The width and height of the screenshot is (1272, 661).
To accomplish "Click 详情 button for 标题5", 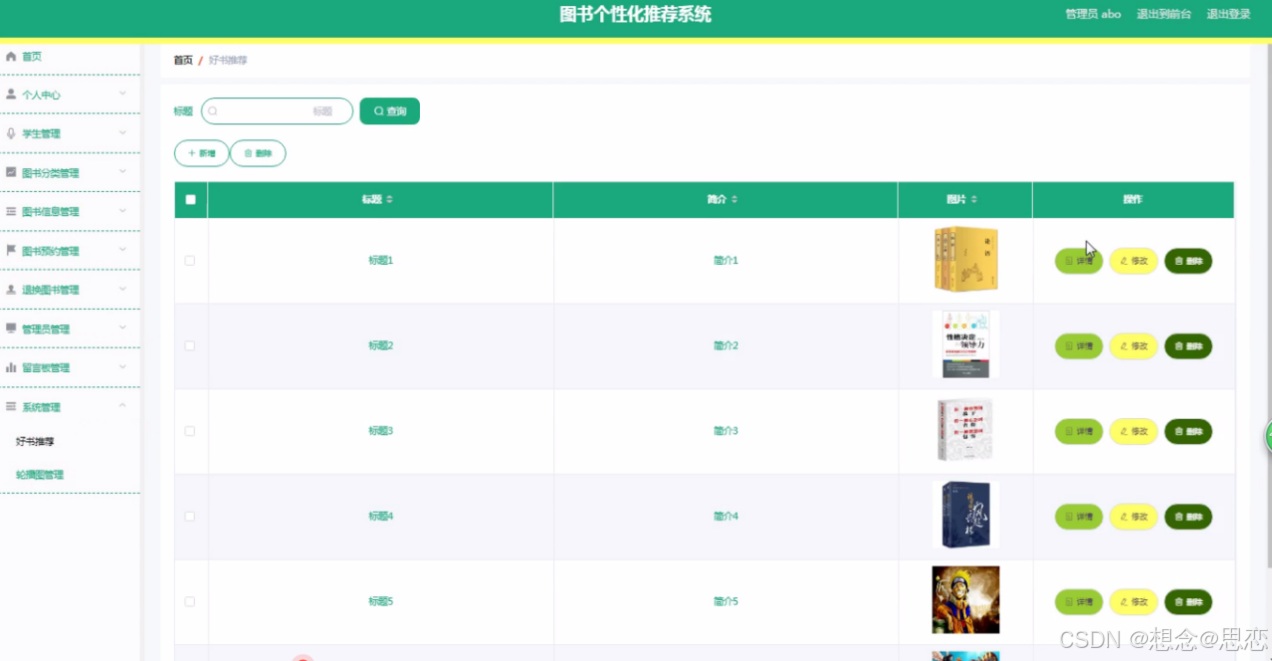I will 1079,602.
